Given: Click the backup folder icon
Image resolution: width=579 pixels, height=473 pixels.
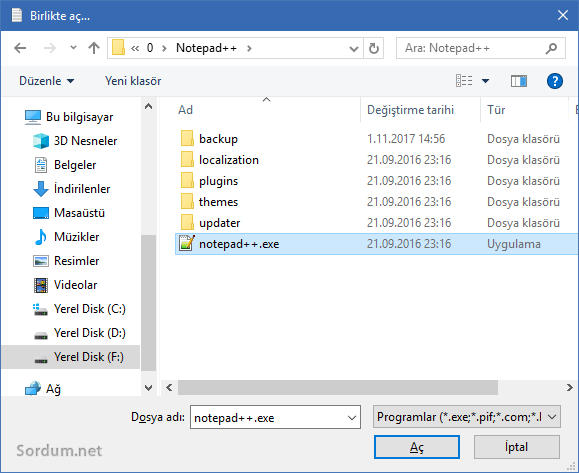Looking at the screenshot, I should coord(187,138).
